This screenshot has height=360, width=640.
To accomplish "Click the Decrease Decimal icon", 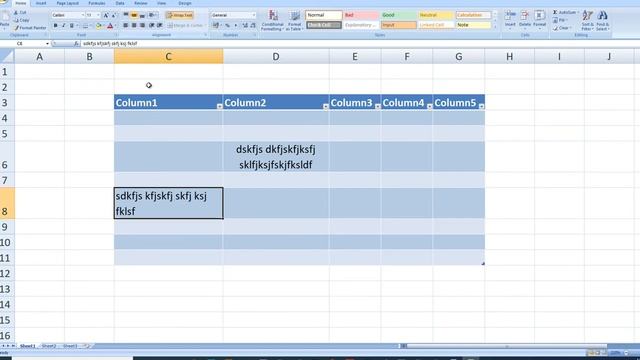I will pyautogui.click(x=253, y=25).
